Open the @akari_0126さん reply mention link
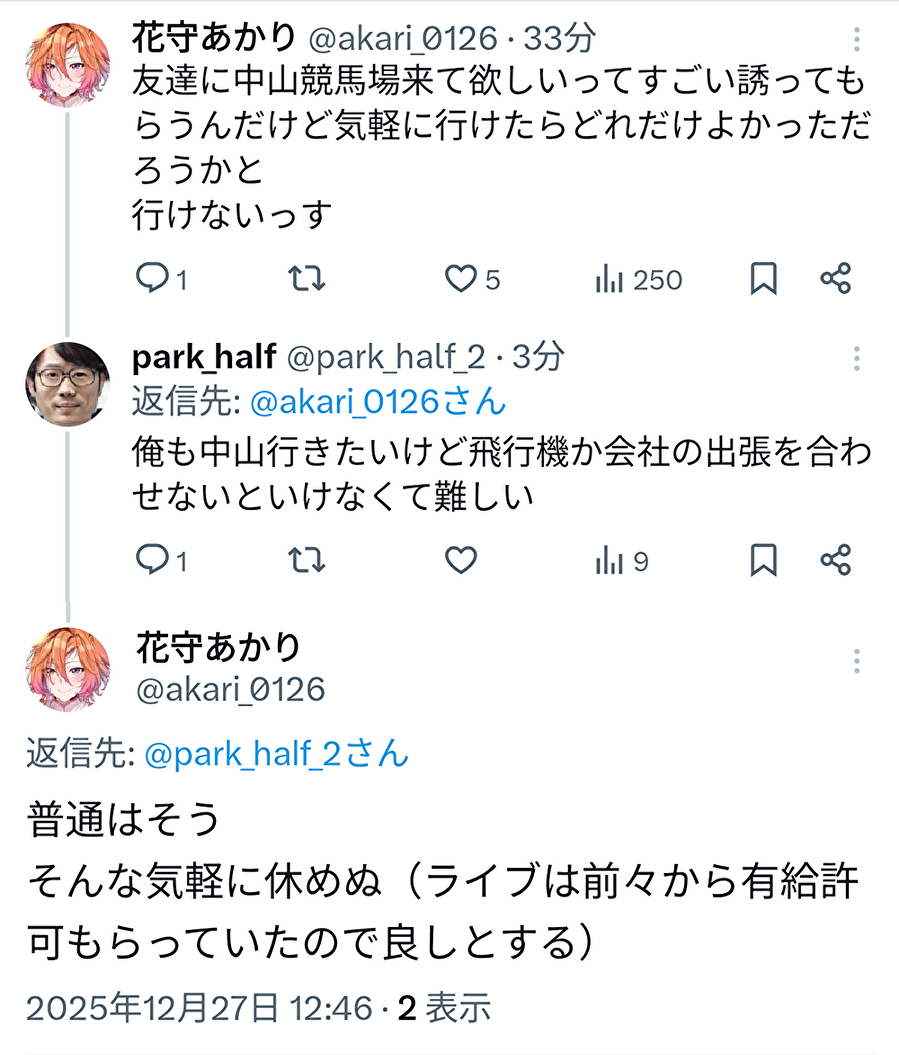This screenshot has height=1055, width=899. click(377, 401)
